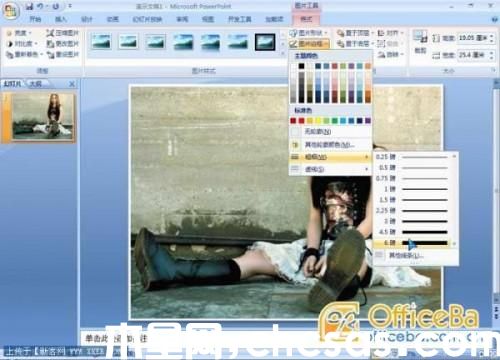The height and width of the screenshot is (360, 500).
Task: Click the Office button
Action: (11, 11)
